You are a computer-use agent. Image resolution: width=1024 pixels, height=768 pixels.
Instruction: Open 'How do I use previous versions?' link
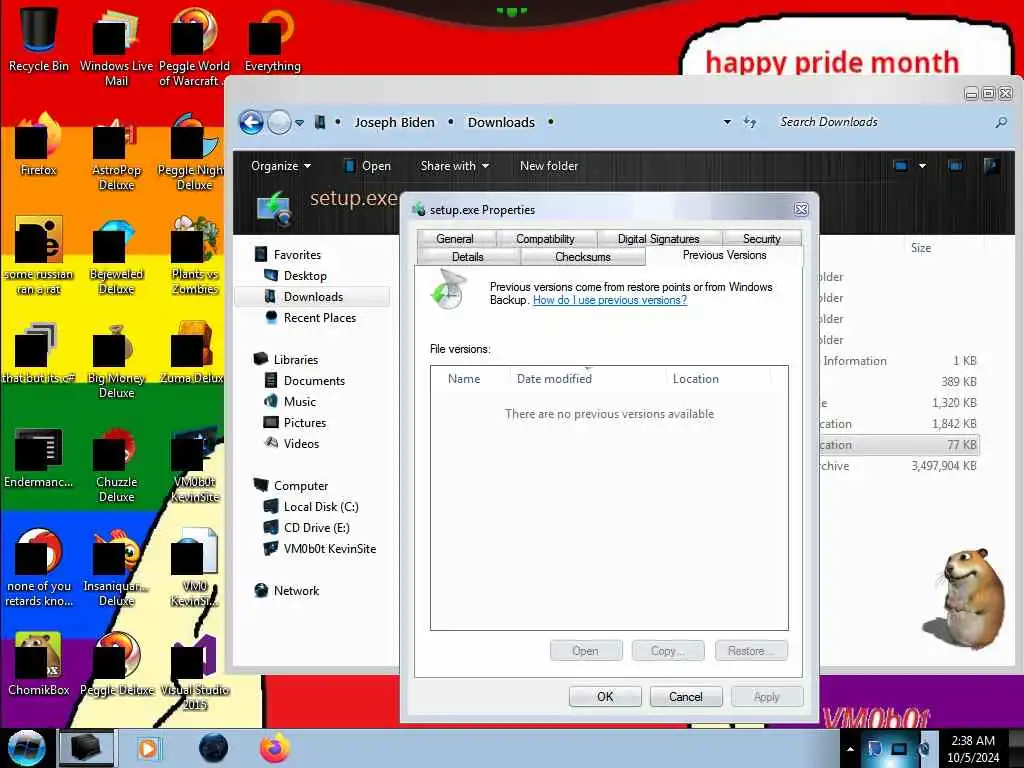(609, 300)
